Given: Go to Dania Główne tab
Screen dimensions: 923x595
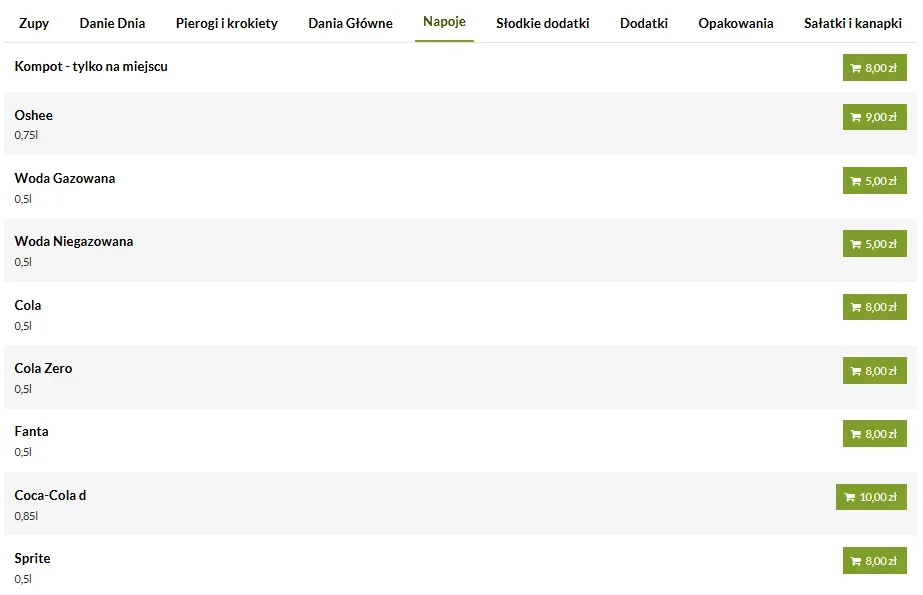Looking at the screenshot, I should (350, 23).
